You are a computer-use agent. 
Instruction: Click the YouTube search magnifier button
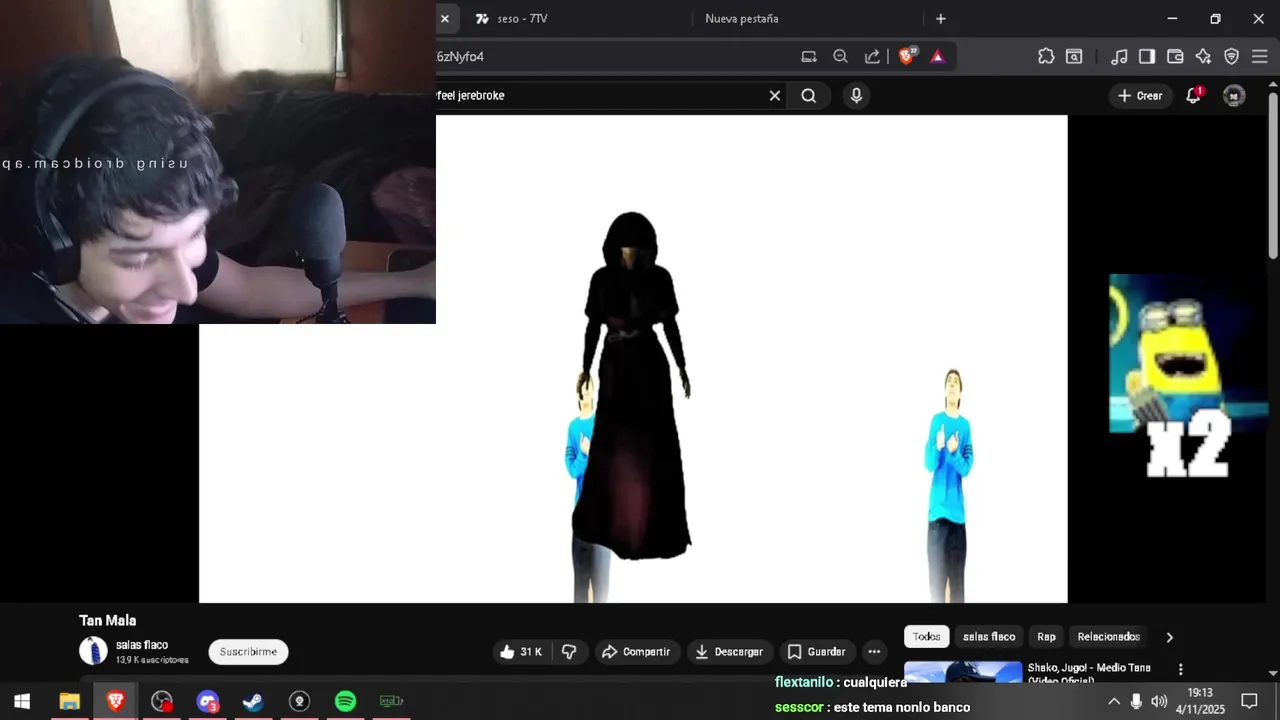(809, 96)
